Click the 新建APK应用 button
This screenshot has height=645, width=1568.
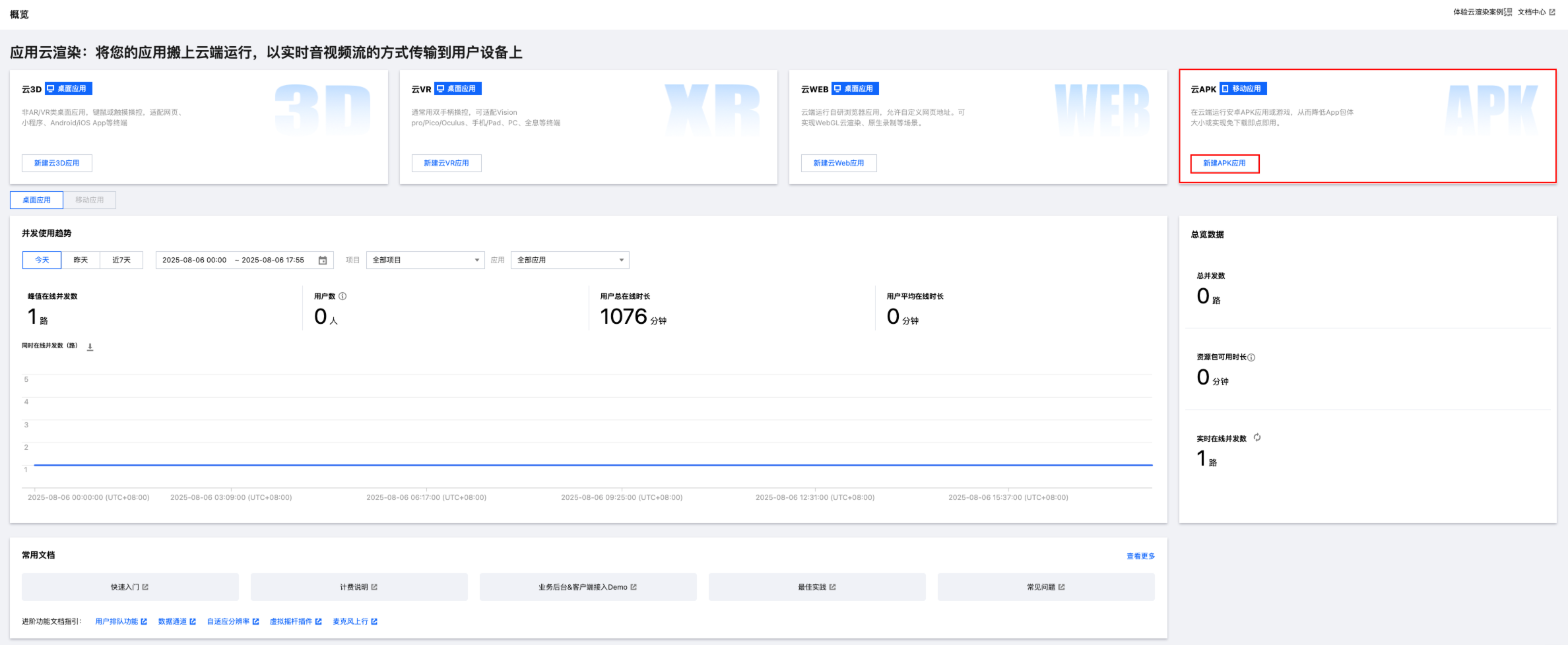click(x=1224, y=164)
